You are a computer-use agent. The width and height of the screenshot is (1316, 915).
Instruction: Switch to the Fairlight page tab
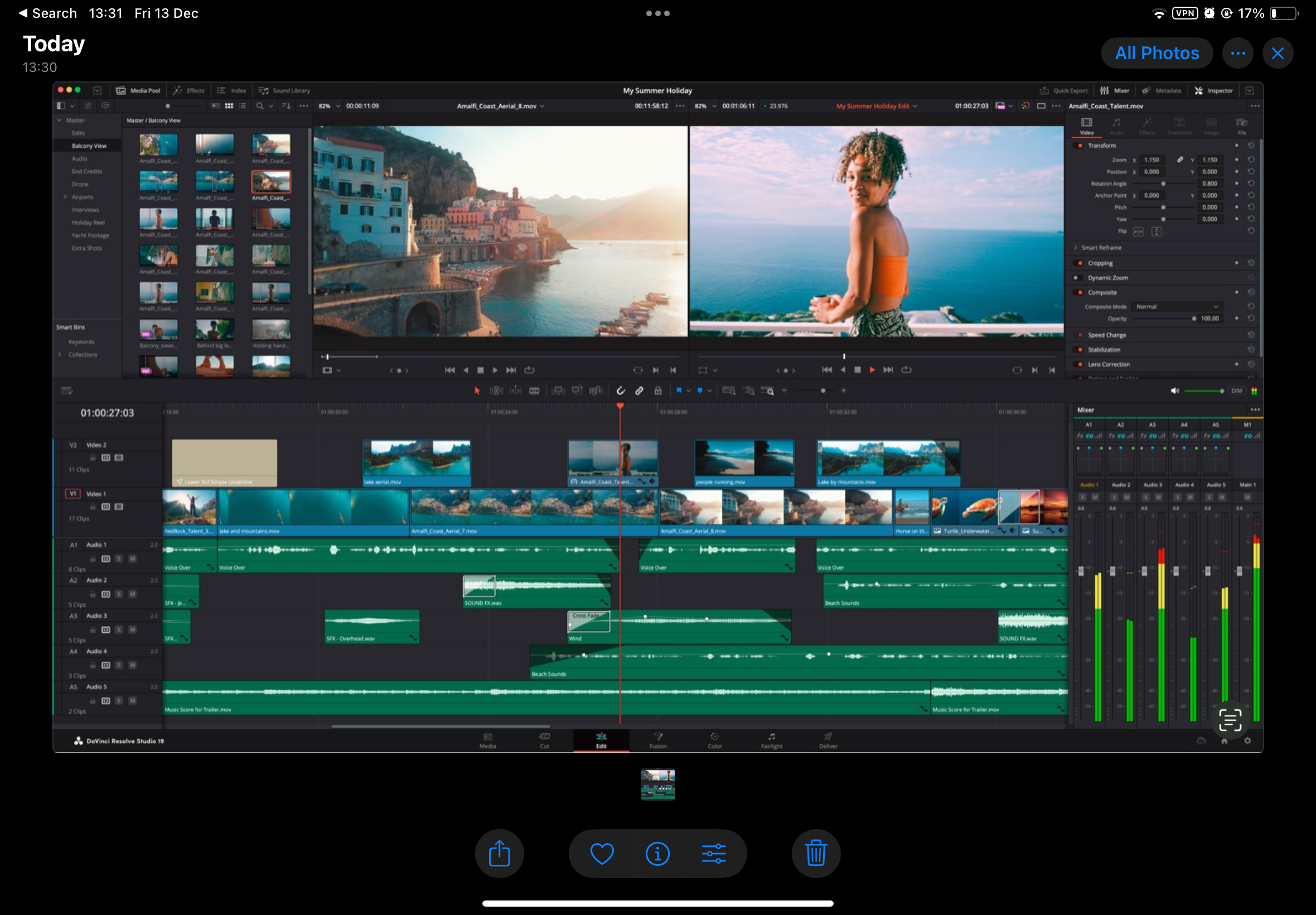[771, 740]
